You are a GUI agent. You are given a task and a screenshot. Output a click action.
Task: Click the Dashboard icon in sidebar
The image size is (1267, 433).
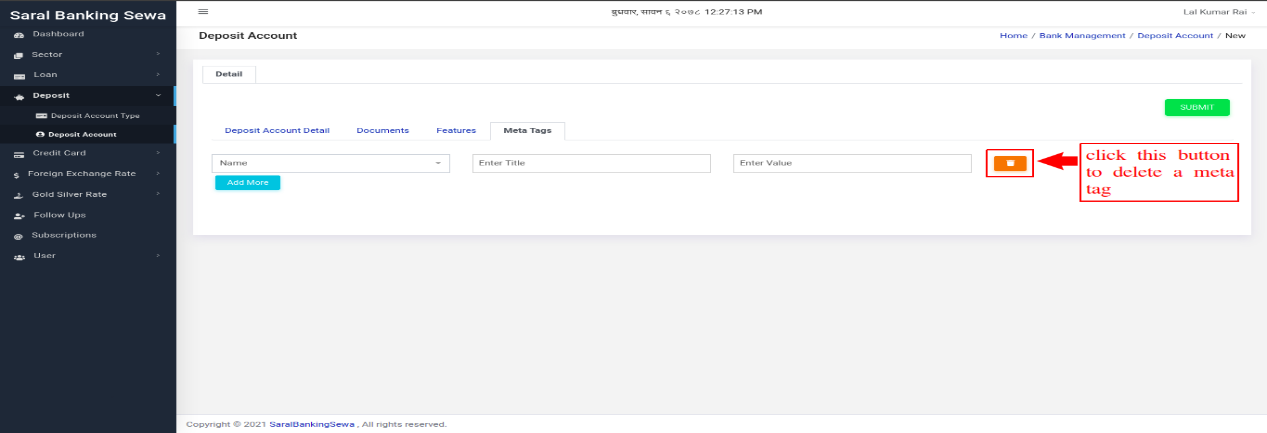pyautogui.click(x=19, y=35)
